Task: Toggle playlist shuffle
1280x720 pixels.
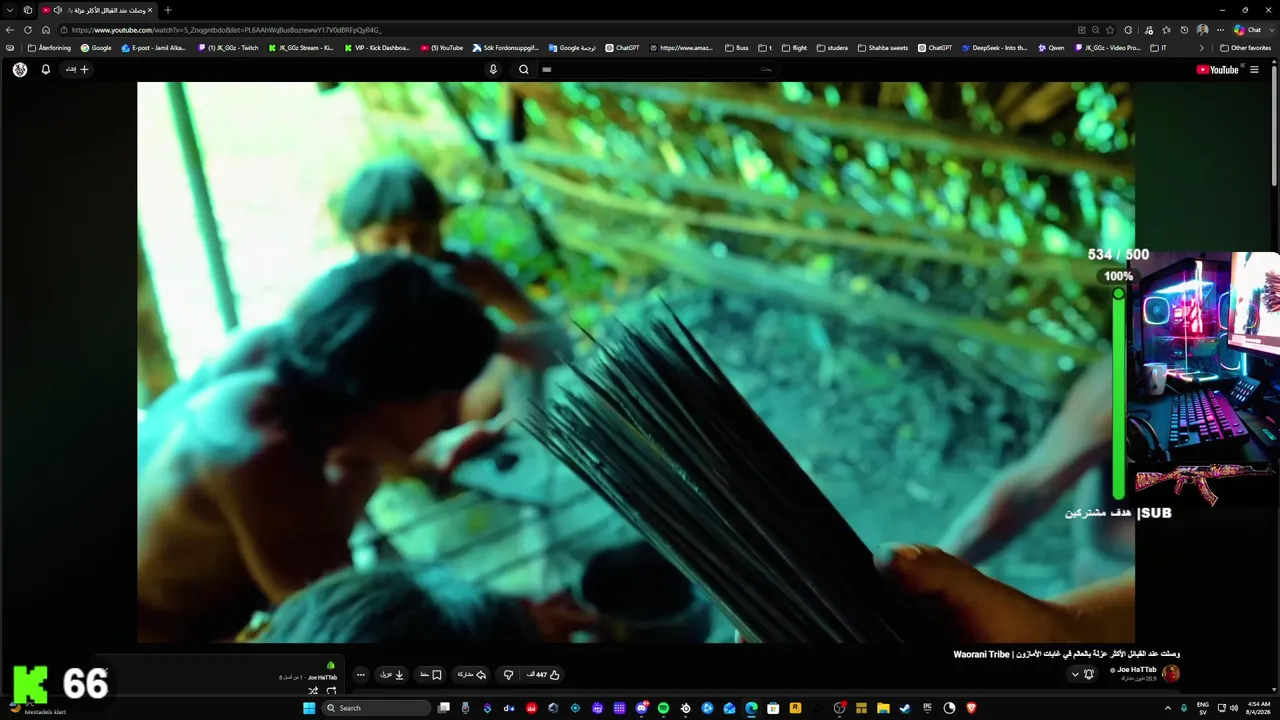Action: click(313, 691)
